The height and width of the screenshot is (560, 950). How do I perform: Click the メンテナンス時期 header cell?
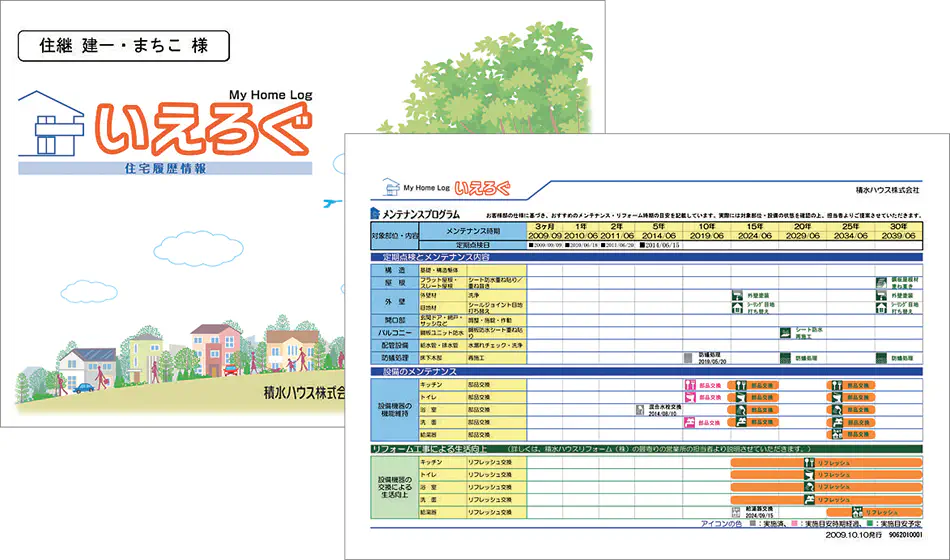473,231
